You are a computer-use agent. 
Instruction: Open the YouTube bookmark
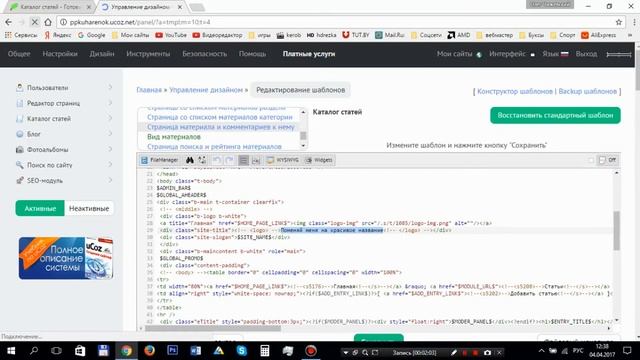(x=171, y=35)
